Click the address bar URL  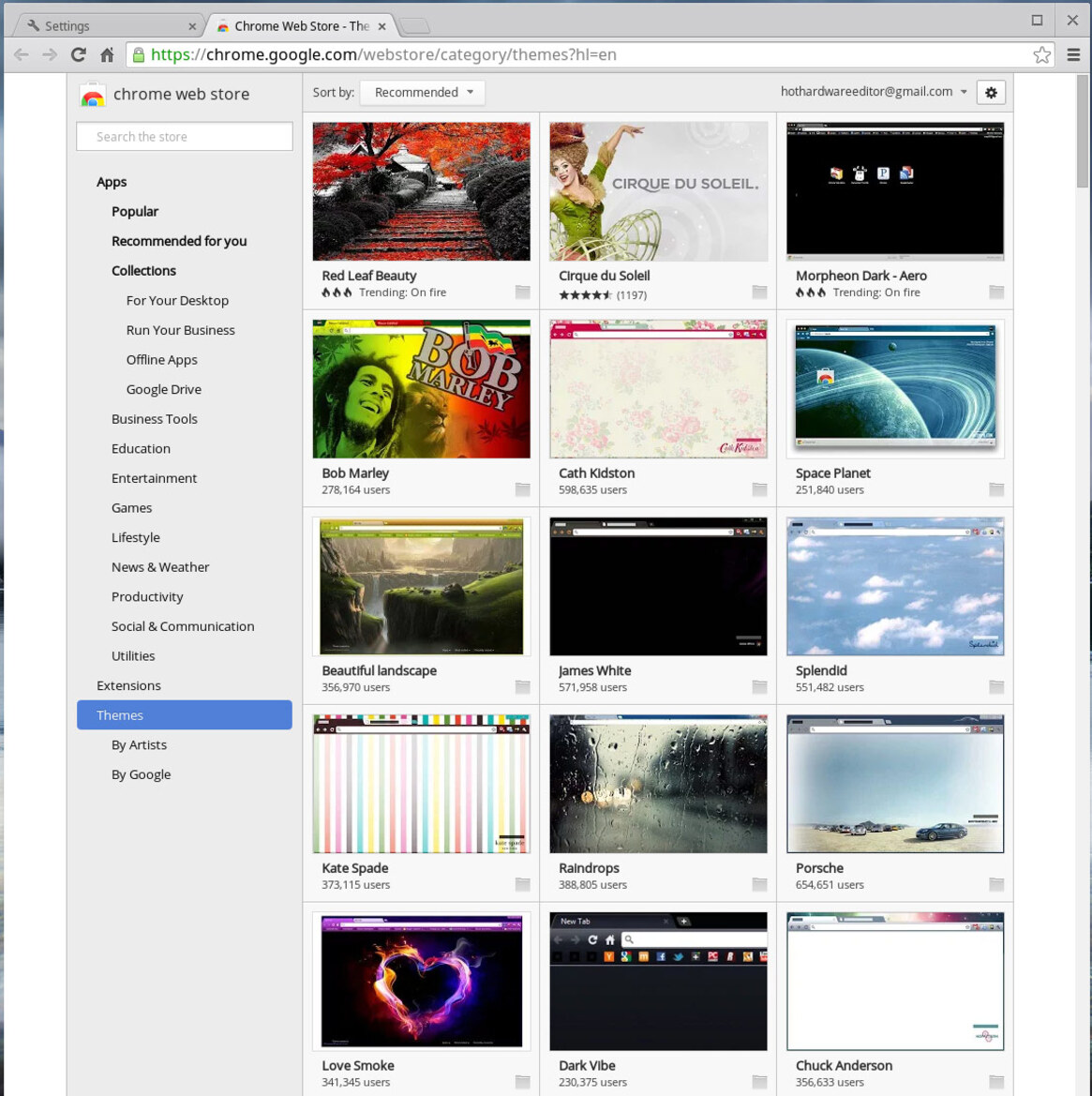click(383, 54)
